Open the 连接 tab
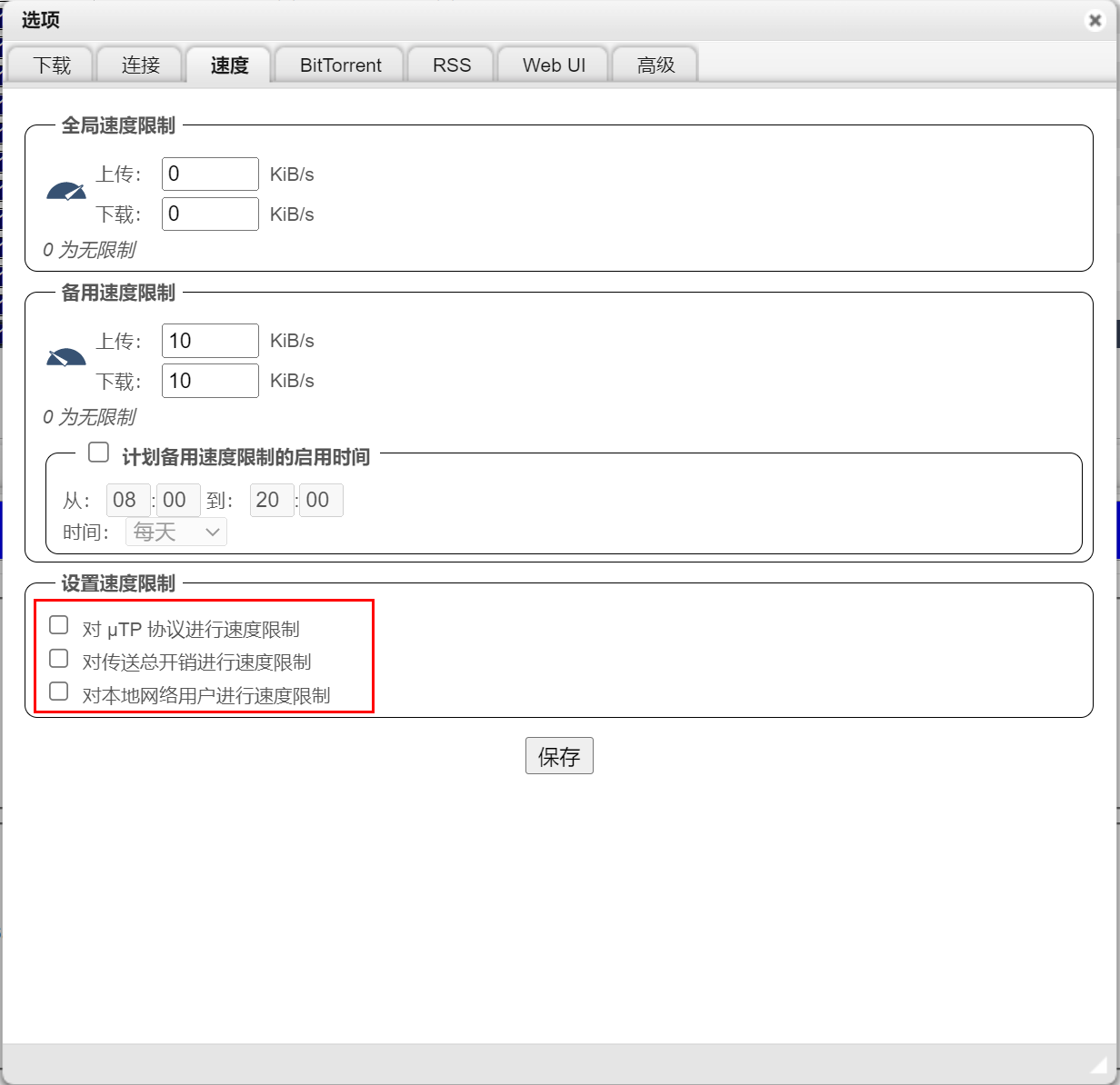Screen dimensions: 1120x1085 click(141, 65)
